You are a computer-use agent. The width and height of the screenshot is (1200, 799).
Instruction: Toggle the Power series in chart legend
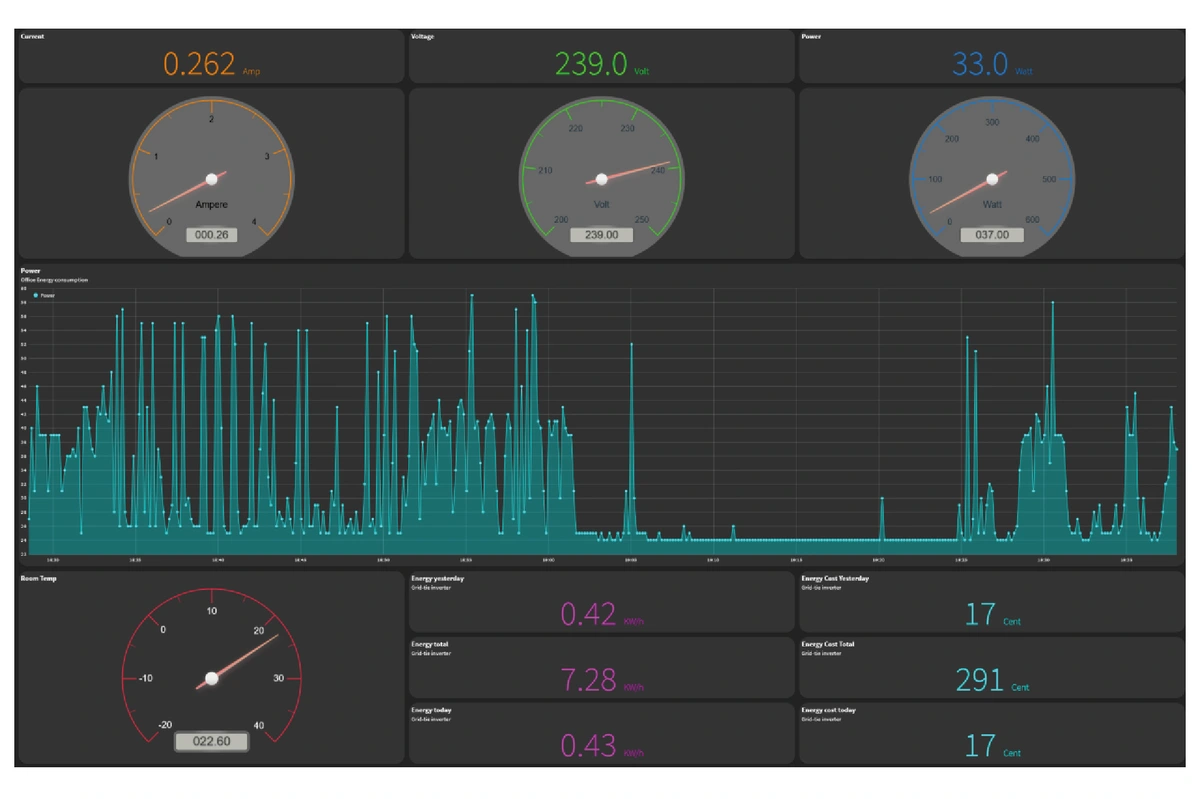45,296
